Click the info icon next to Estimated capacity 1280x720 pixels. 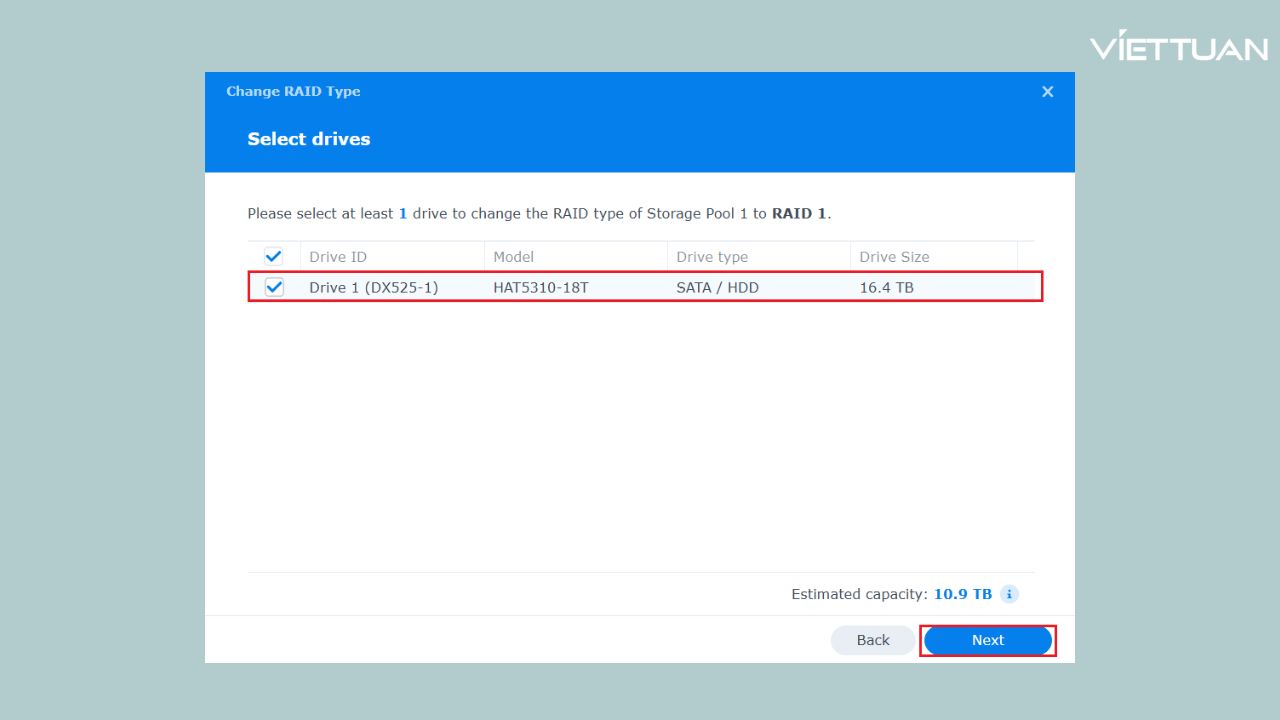(x=1009, y=594)
